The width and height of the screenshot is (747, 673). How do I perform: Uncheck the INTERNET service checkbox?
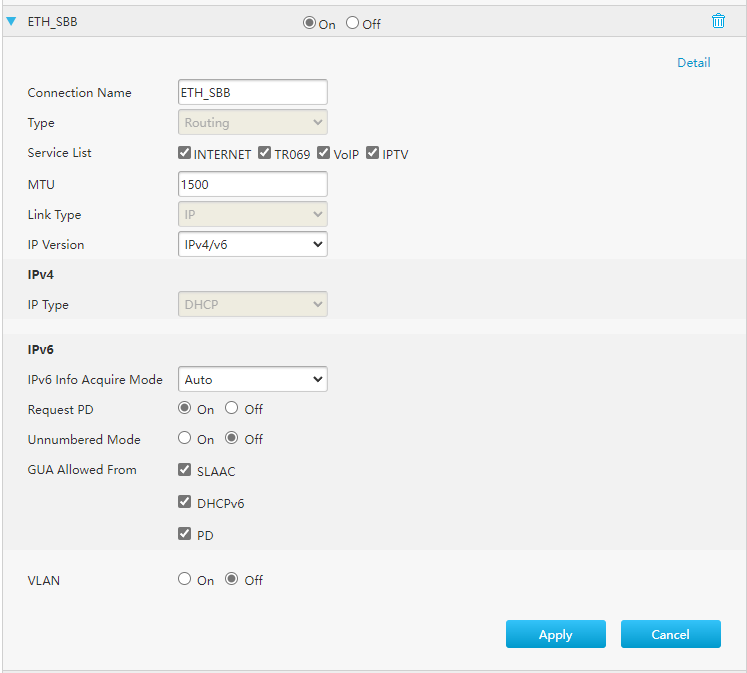184,152
